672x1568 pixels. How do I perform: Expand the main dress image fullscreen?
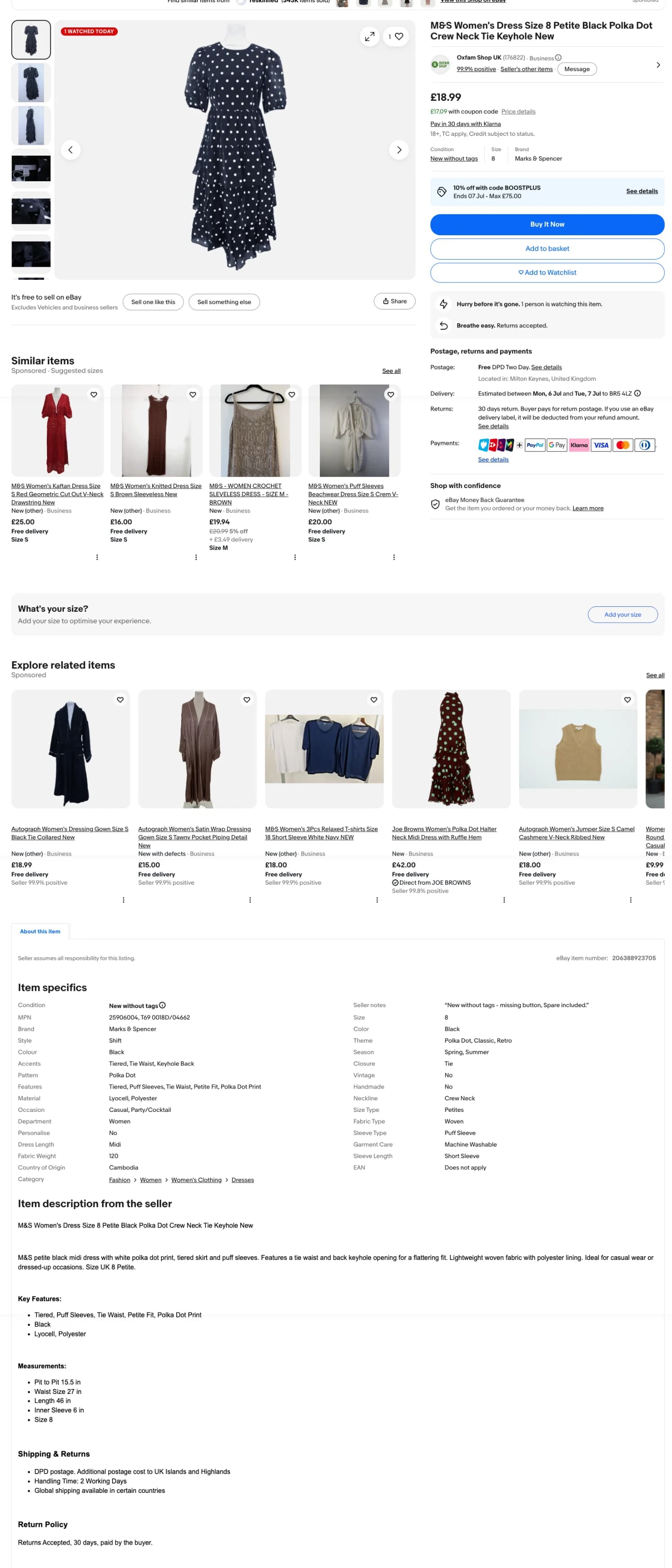(369, 36)
